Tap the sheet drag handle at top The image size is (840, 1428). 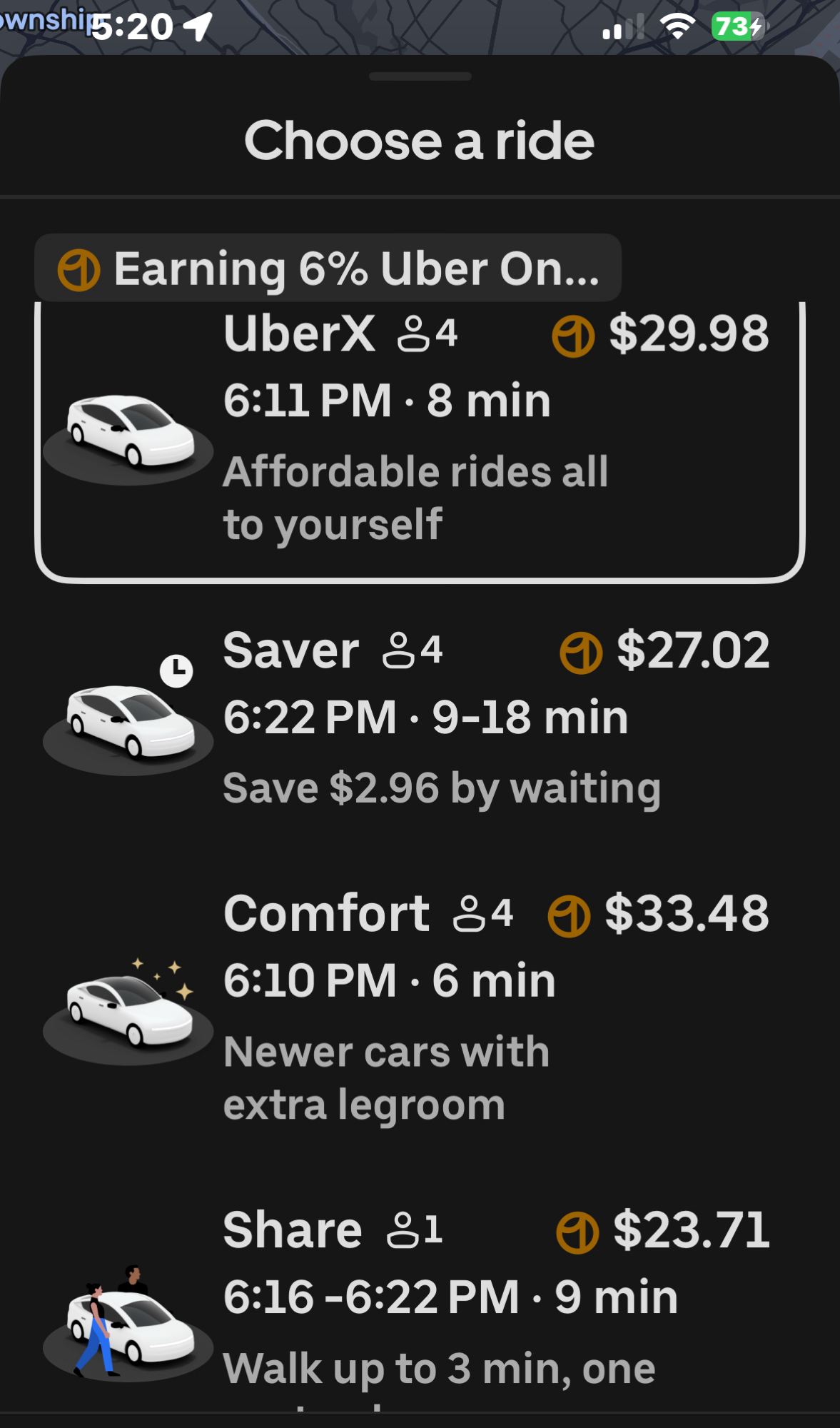point(420,76)
